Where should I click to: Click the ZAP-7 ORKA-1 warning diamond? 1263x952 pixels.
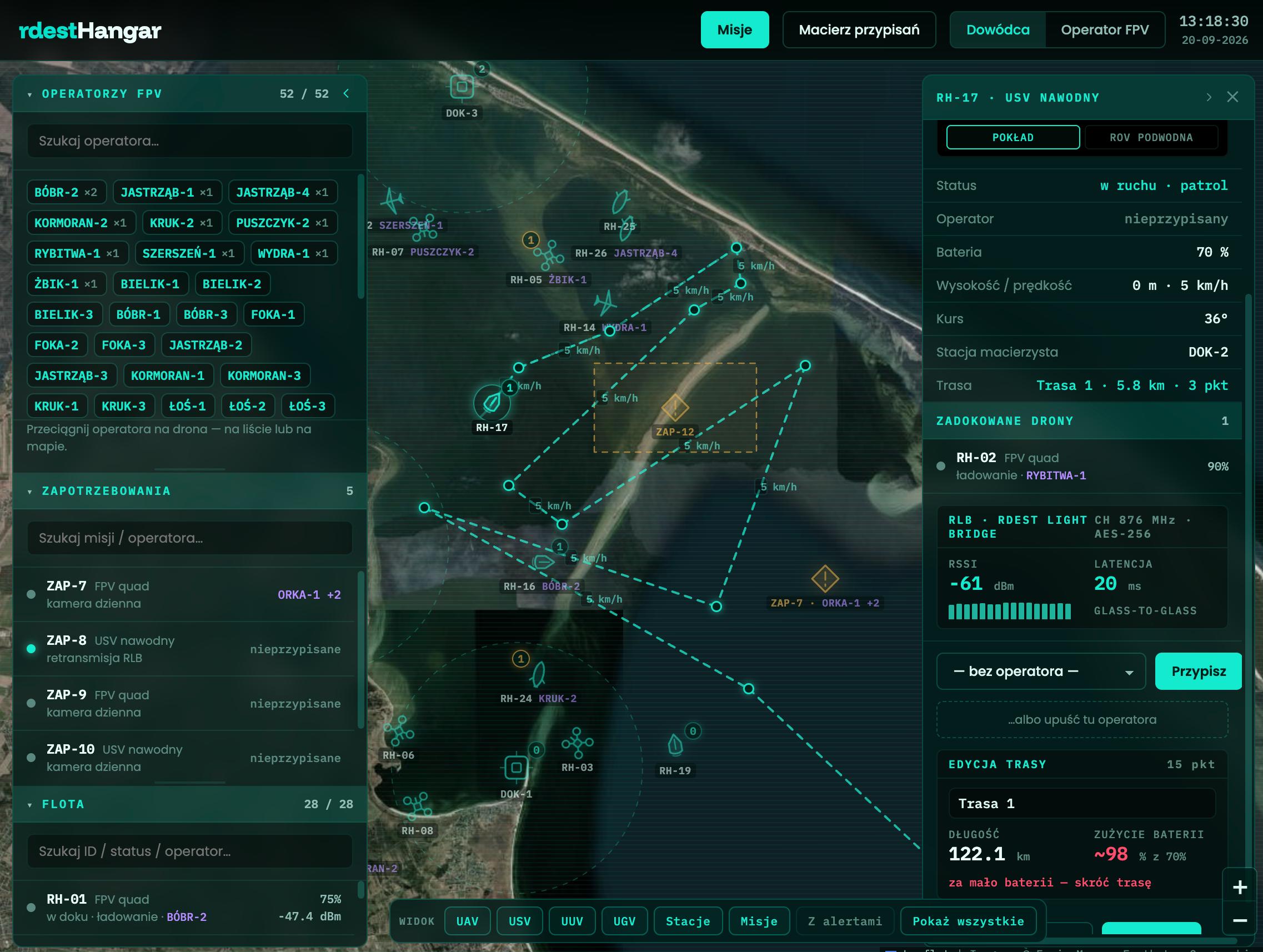pyautogui.click(x=825, y=579)
